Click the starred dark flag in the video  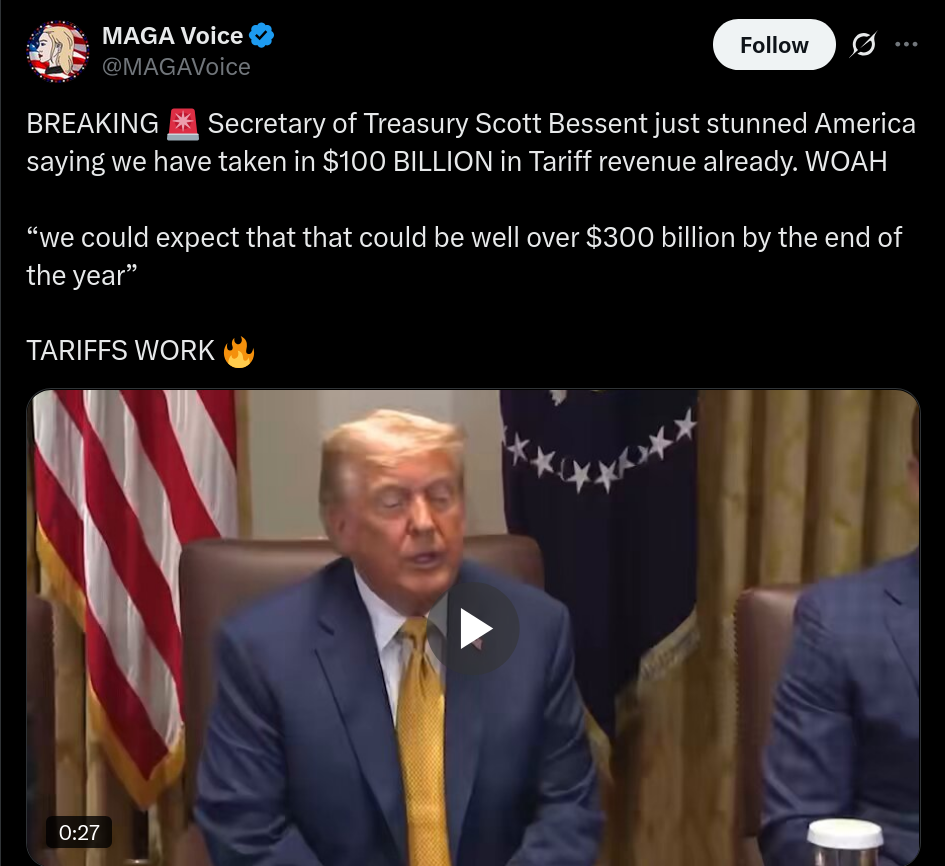(597, 542)
